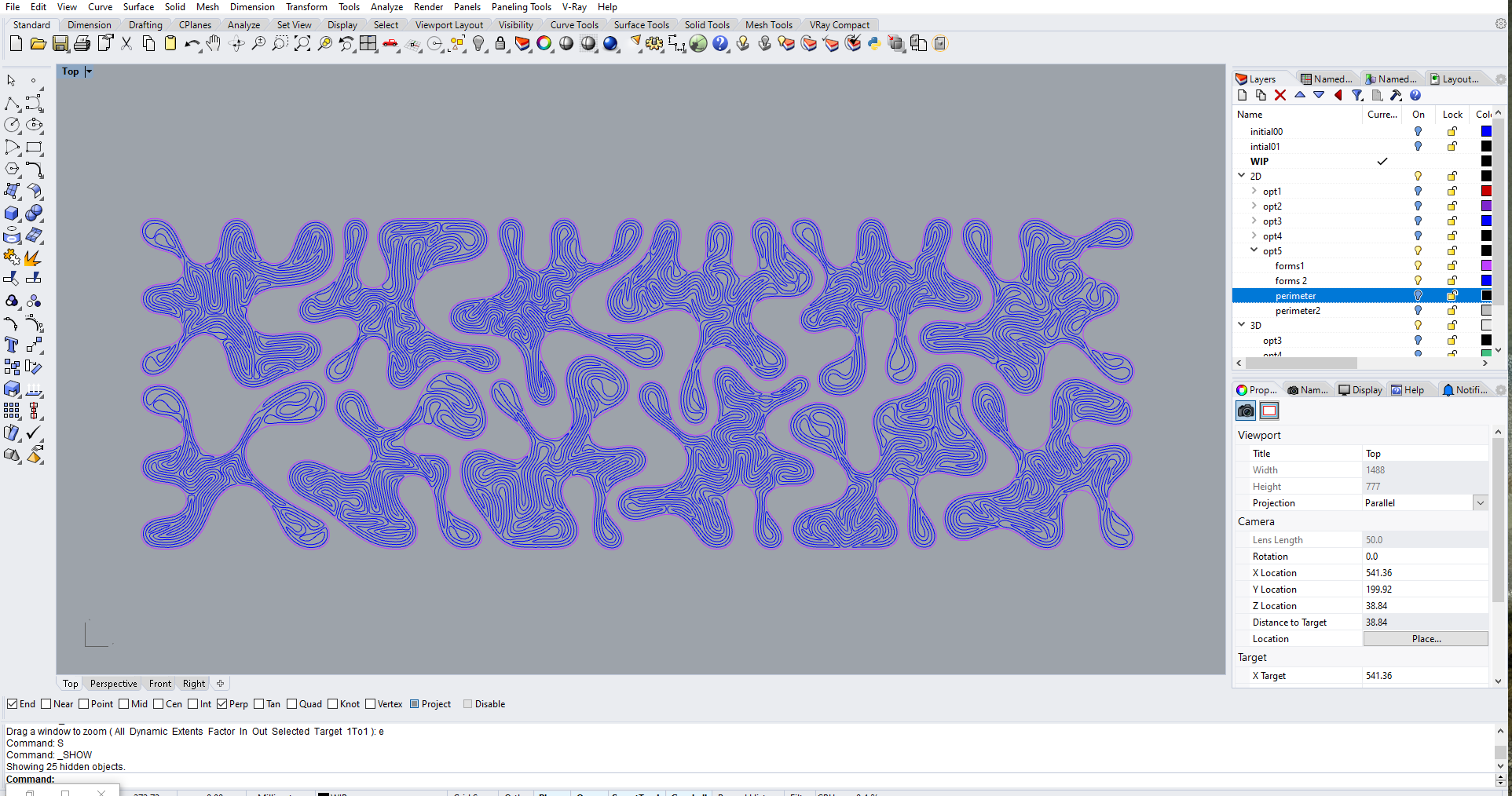This screenshot has width=1512, height=796.
Task: Click the blue color swatch of initial00
Action: pyautogui.click(x=1486, y=132)
